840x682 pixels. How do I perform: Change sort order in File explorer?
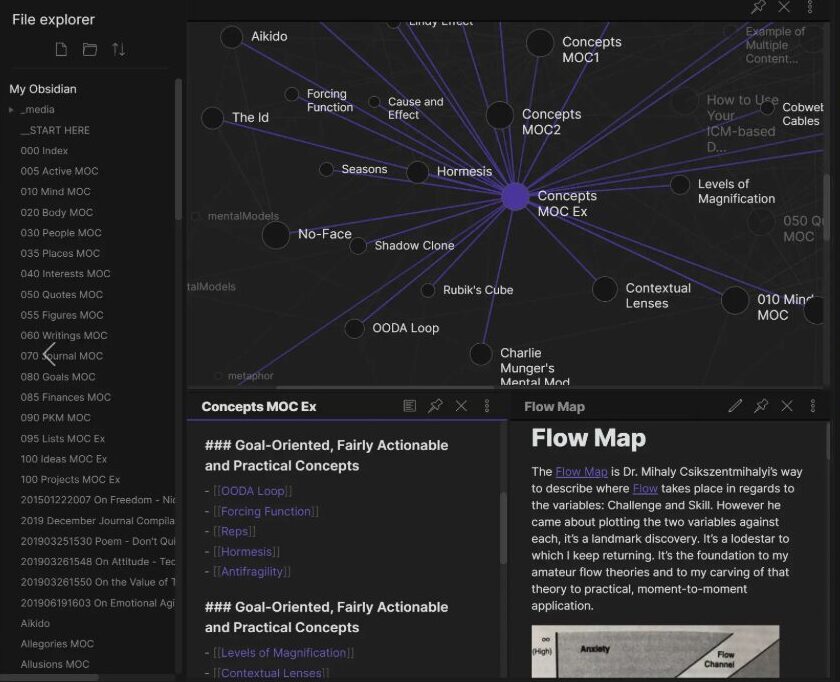(x=118, y=50)
